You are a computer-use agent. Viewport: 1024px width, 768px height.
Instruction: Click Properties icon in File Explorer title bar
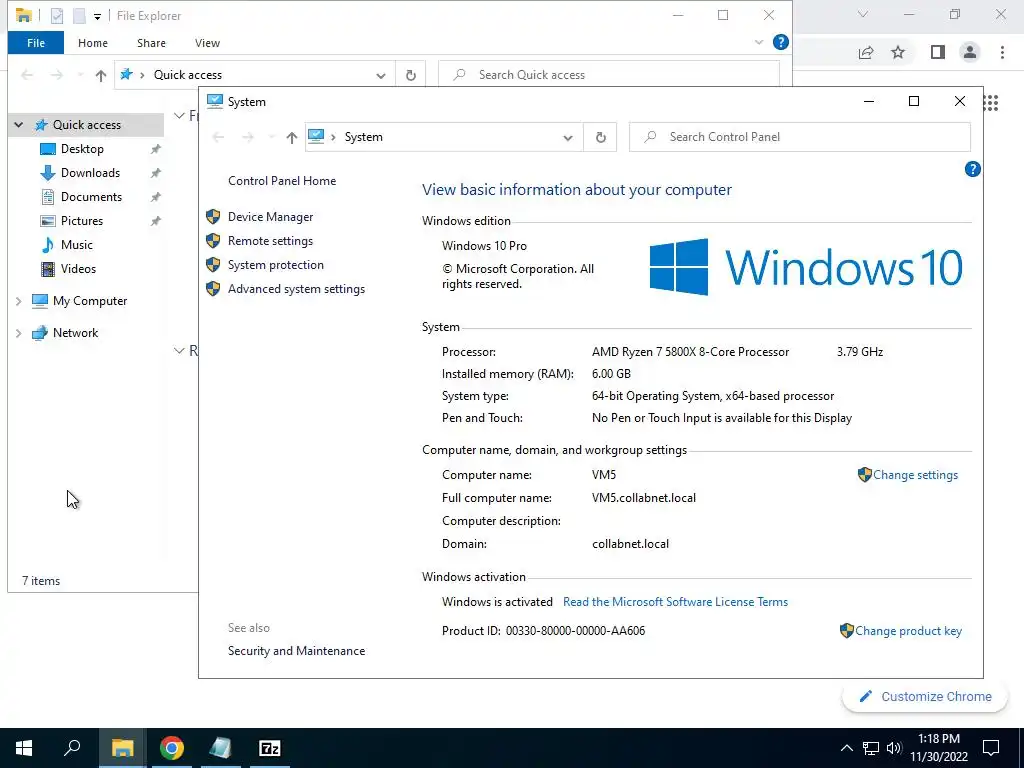coord(57,16)
